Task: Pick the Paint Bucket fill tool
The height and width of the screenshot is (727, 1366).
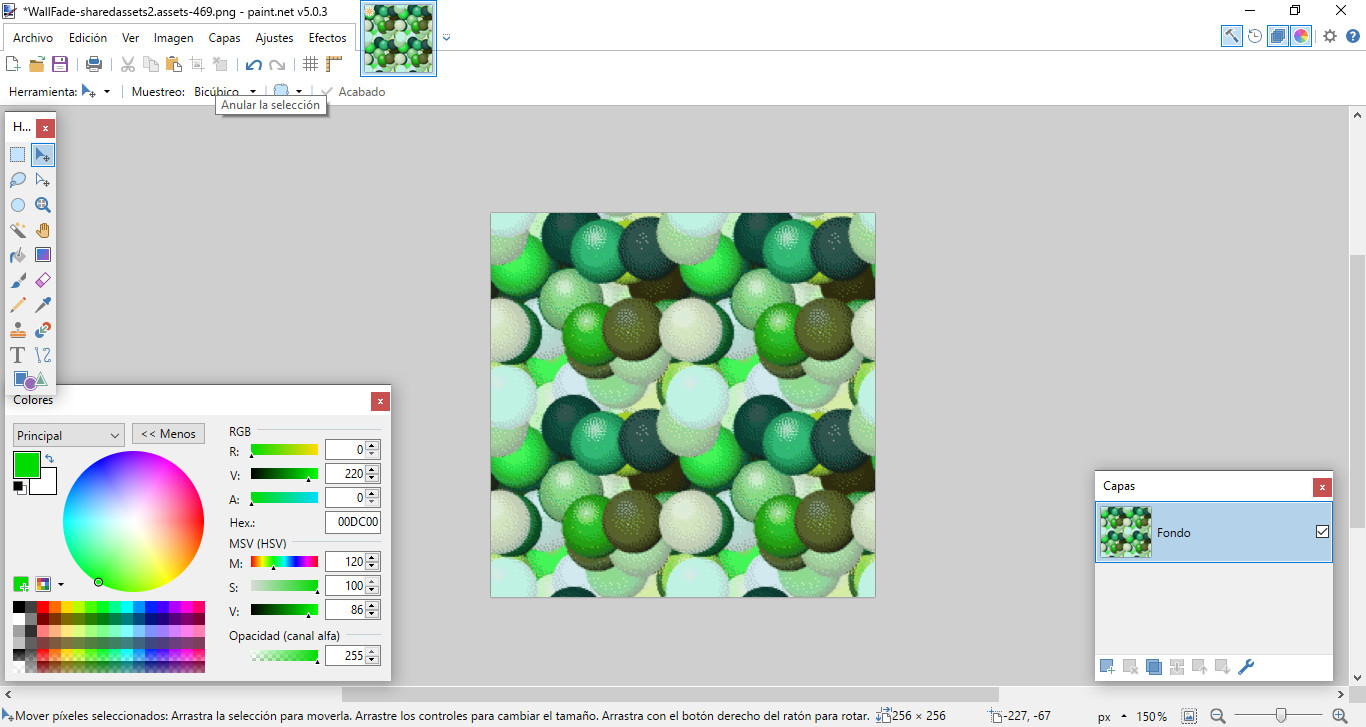Action: (18, 255)
